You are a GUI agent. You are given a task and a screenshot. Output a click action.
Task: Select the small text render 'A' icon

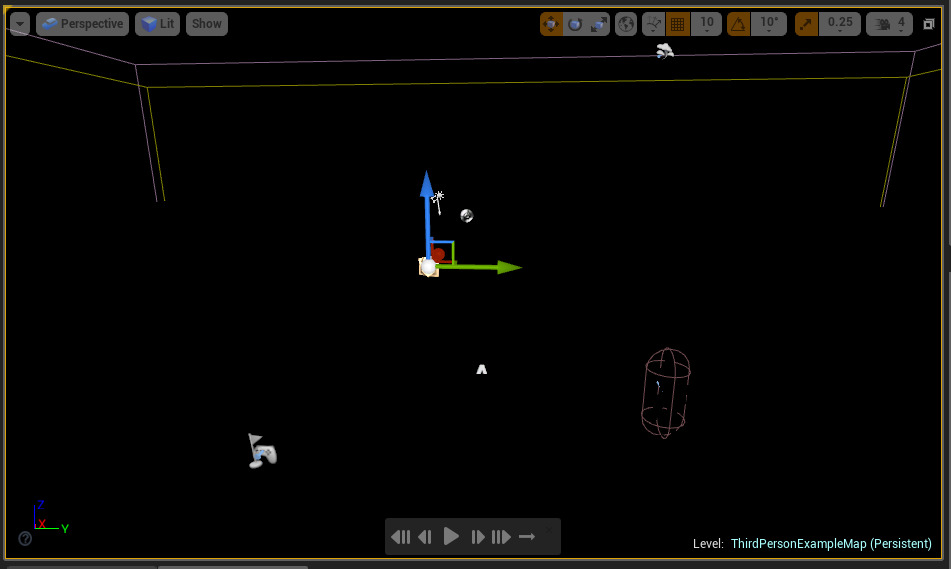click(482, 369)
